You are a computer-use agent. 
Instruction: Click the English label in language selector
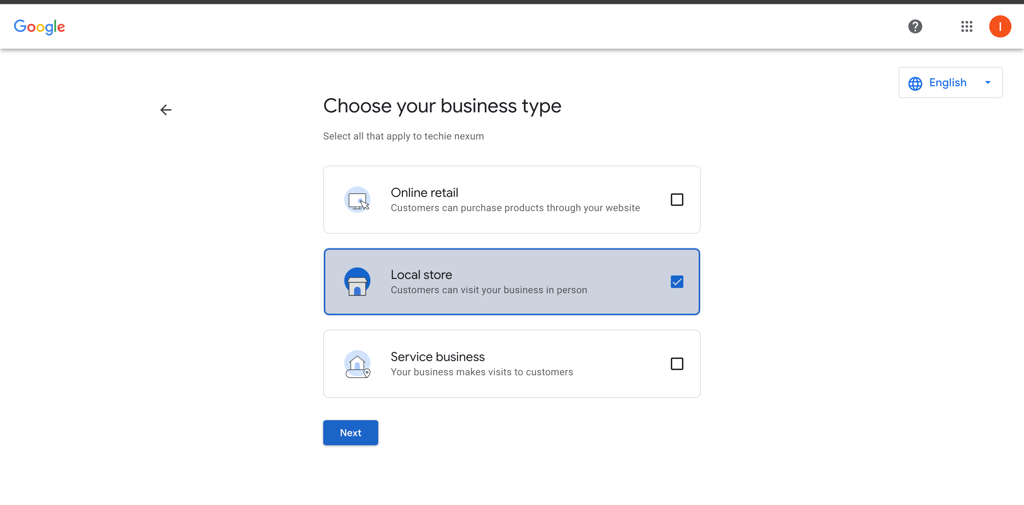click(x=948, y=82)
